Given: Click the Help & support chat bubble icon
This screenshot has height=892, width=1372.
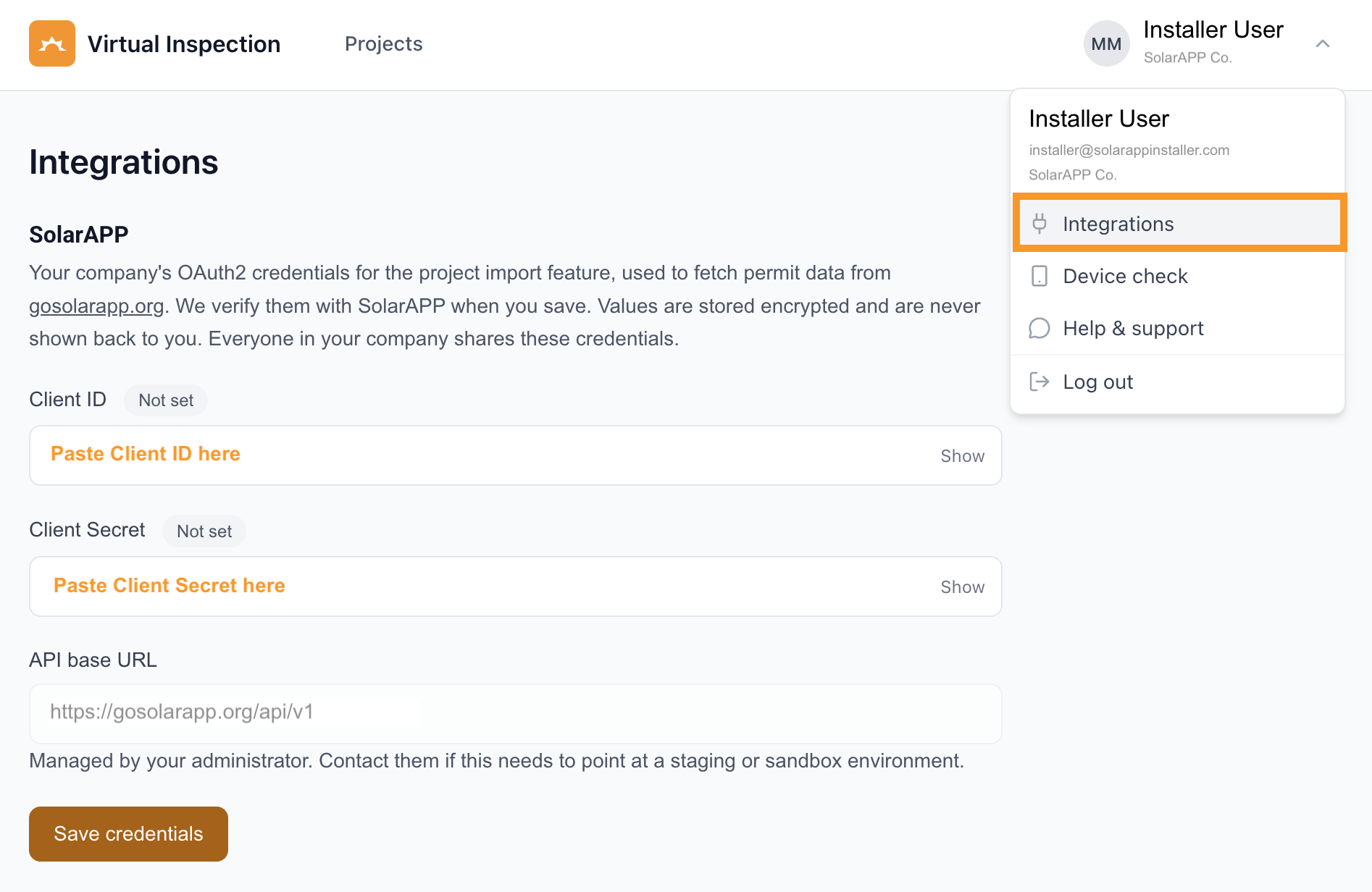Looking at the screenshot, I should [x=1040, y=328].
